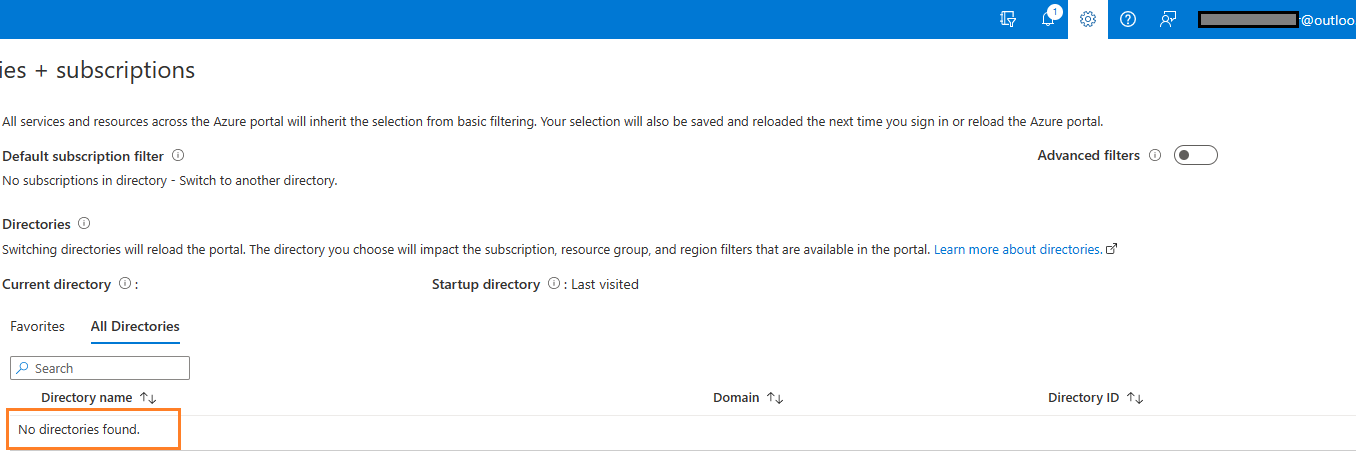Image resolution: width=1356 pixels, height=452 pixels.
Task: Show info tooltip for Startup directory
Action: coord(554,284)
